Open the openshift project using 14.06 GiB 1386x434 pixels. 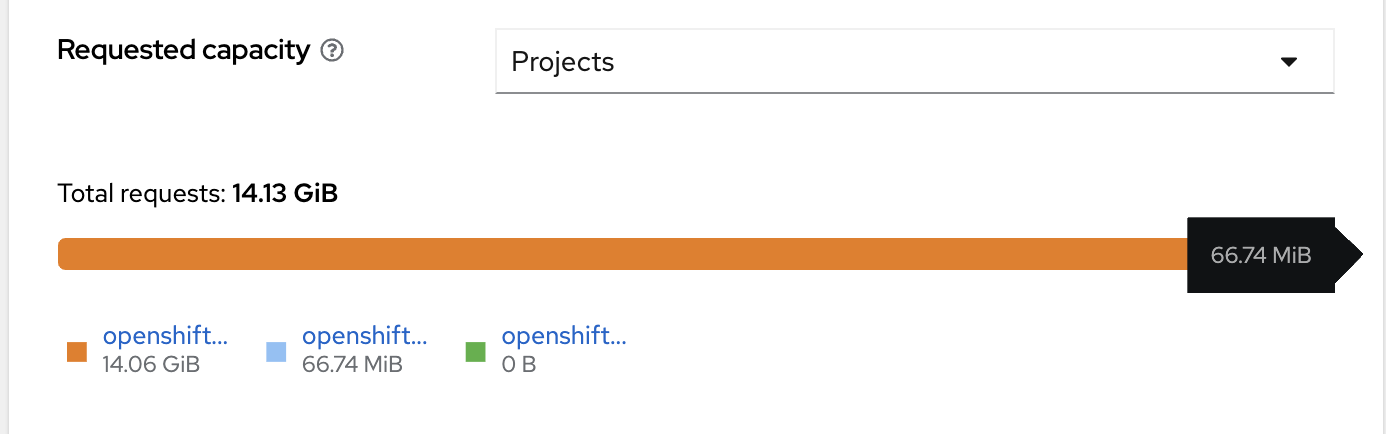(x=165, y=336)
